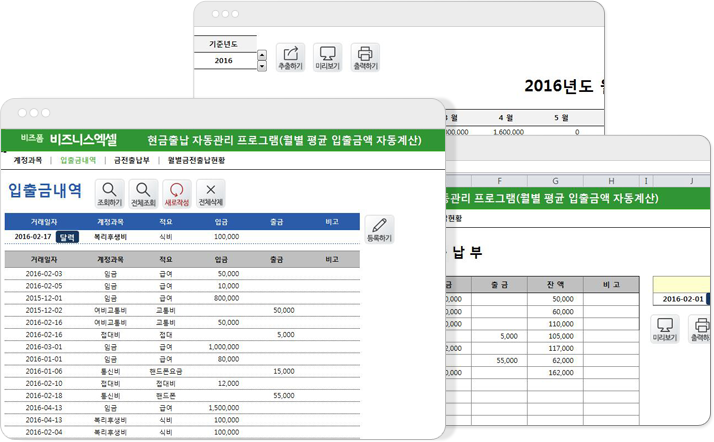Click the 조회하기 search icon button
Viewport: 714px width, 442px height.
[109, 194]
